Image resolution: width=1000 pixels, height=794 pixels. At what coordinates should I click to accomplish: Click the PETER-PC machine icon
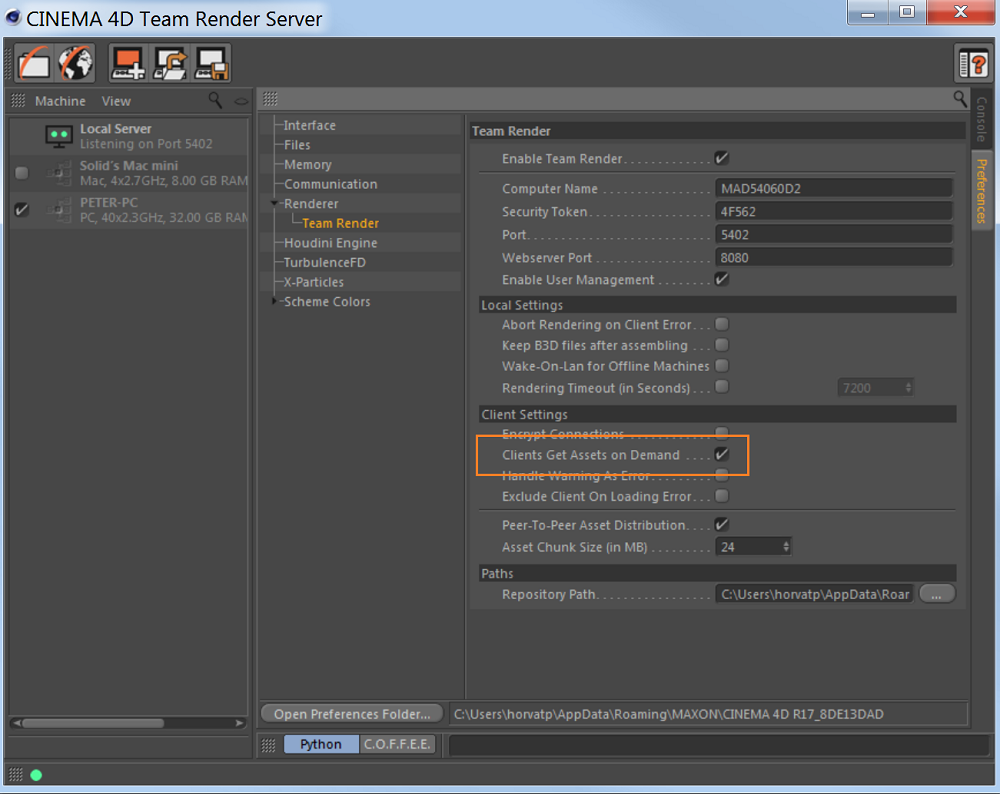(x=59, y=210)
